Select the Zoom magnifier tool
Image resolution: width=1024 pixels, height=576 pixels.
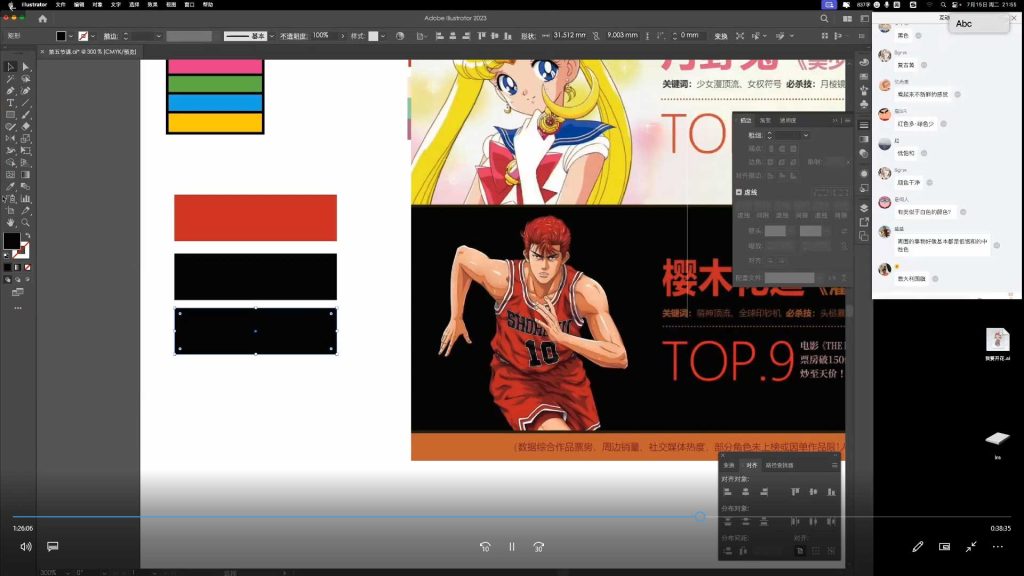[25, 223]
